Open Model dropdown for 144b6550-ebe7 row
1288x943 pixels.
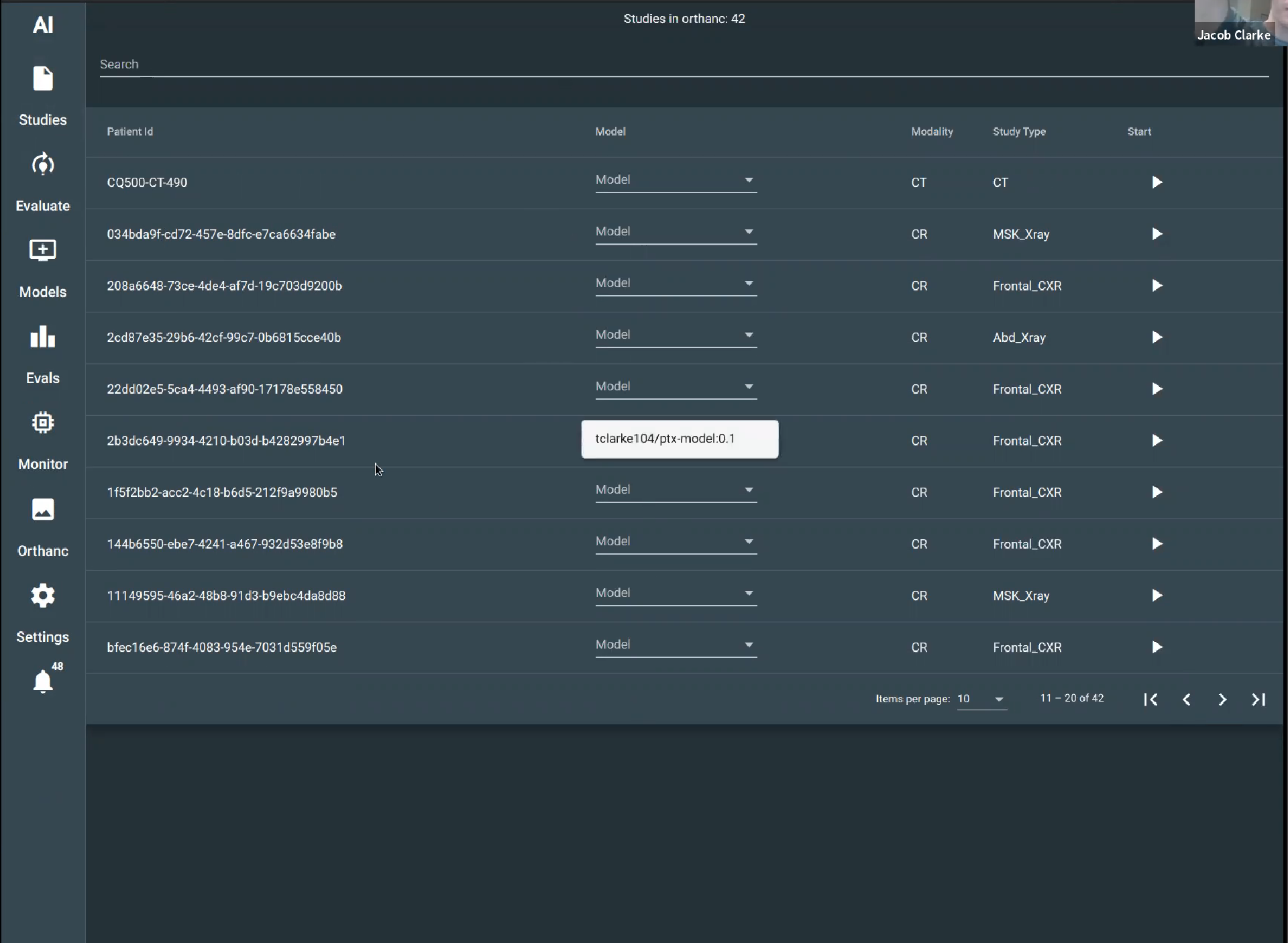pyautogui.click(x=676, y=542)
